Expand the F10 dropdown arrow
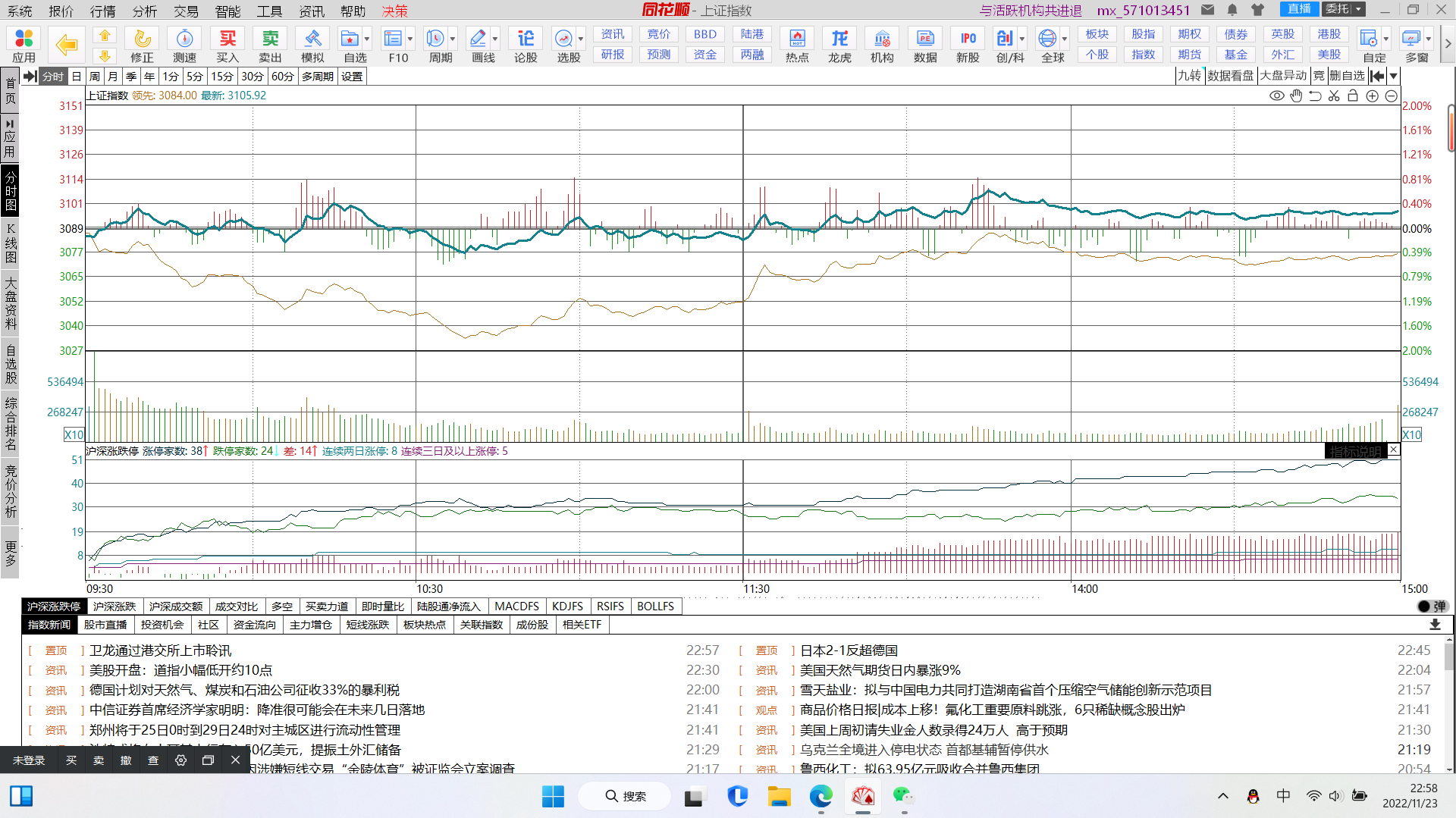This screenshot has width=1456, height=818. [410, 39]
